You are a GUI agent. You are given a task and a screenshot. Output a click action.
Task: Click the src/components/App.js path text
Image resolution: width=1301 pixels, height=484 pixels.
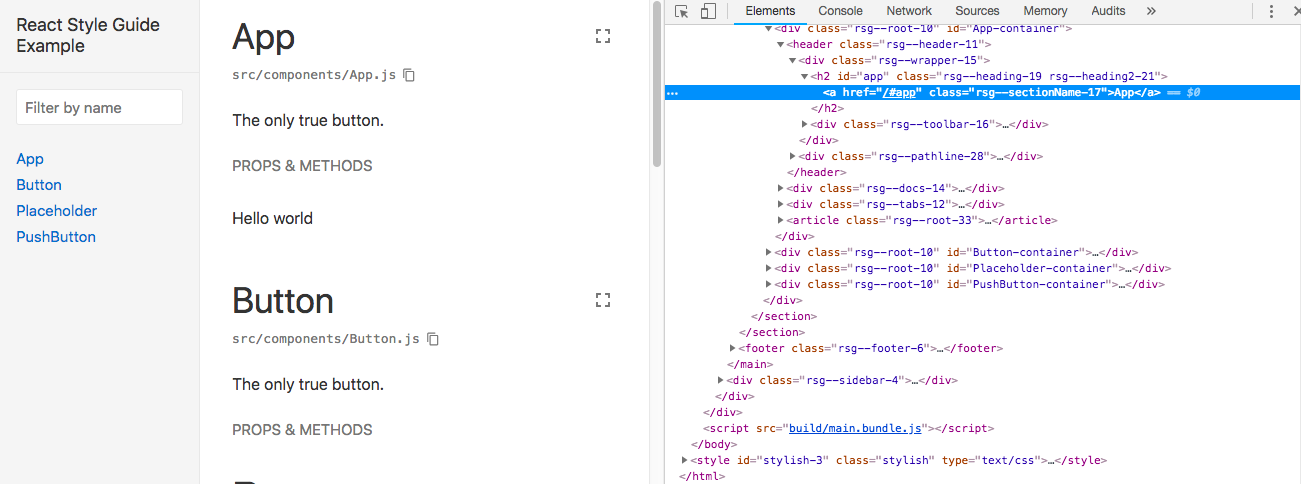point(314,75)
